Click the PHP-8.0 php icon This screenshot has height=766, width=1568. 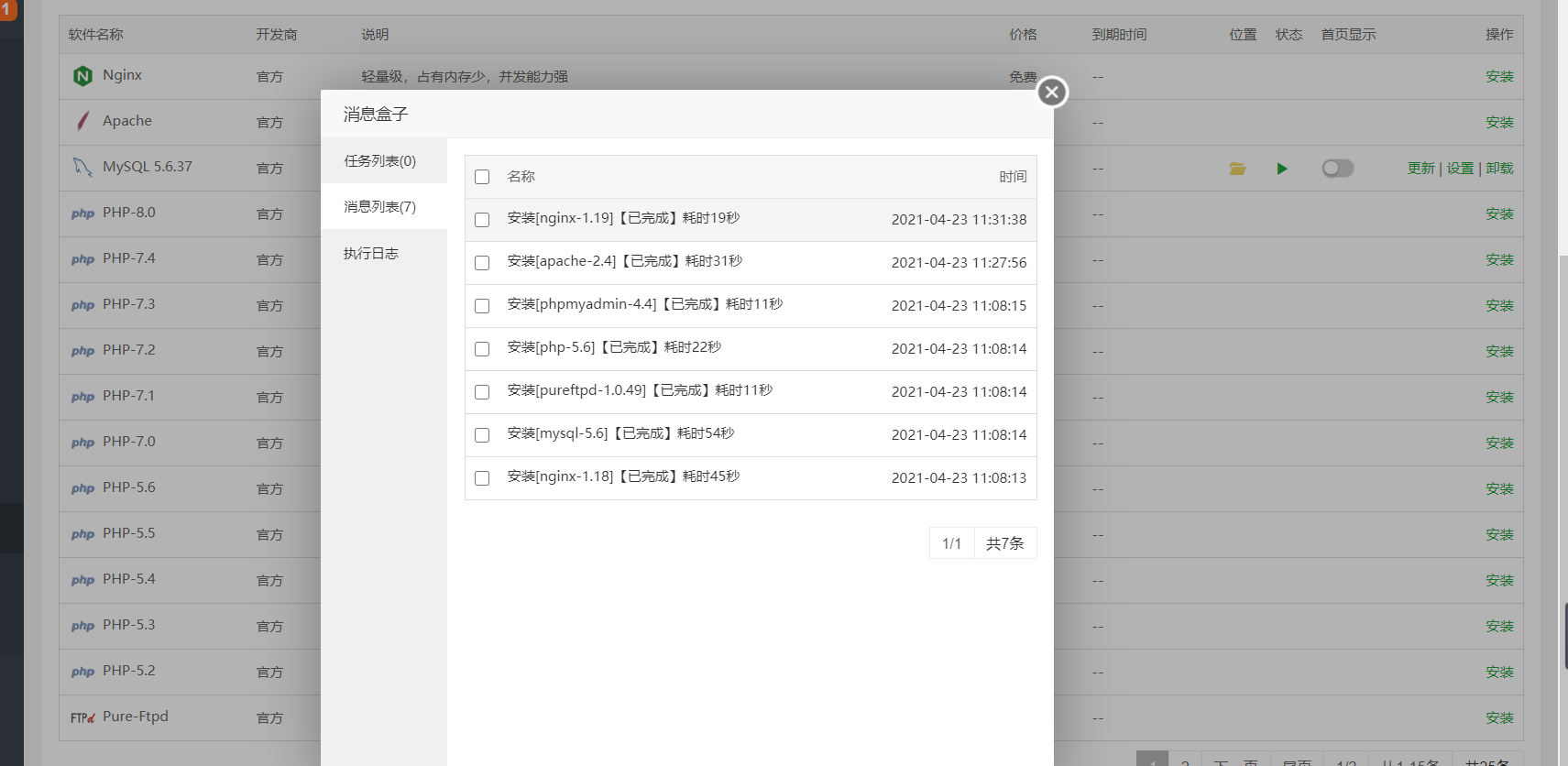tap(82, 213)
